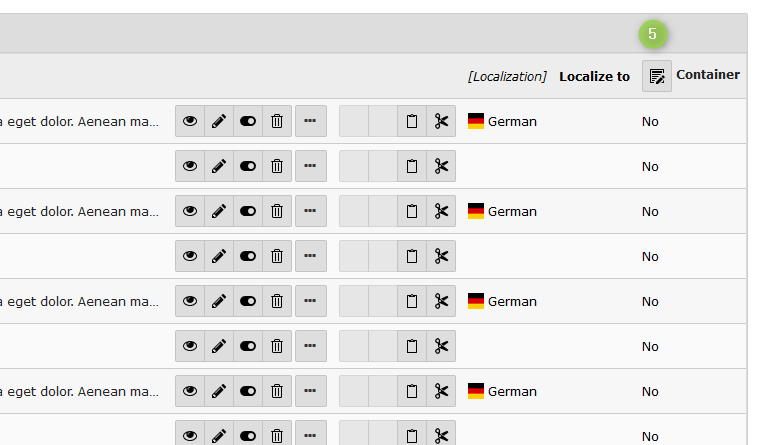Click the edit-column icon beside Container header
The height and width of the screenshot is (445, 763).
[657, 76]
